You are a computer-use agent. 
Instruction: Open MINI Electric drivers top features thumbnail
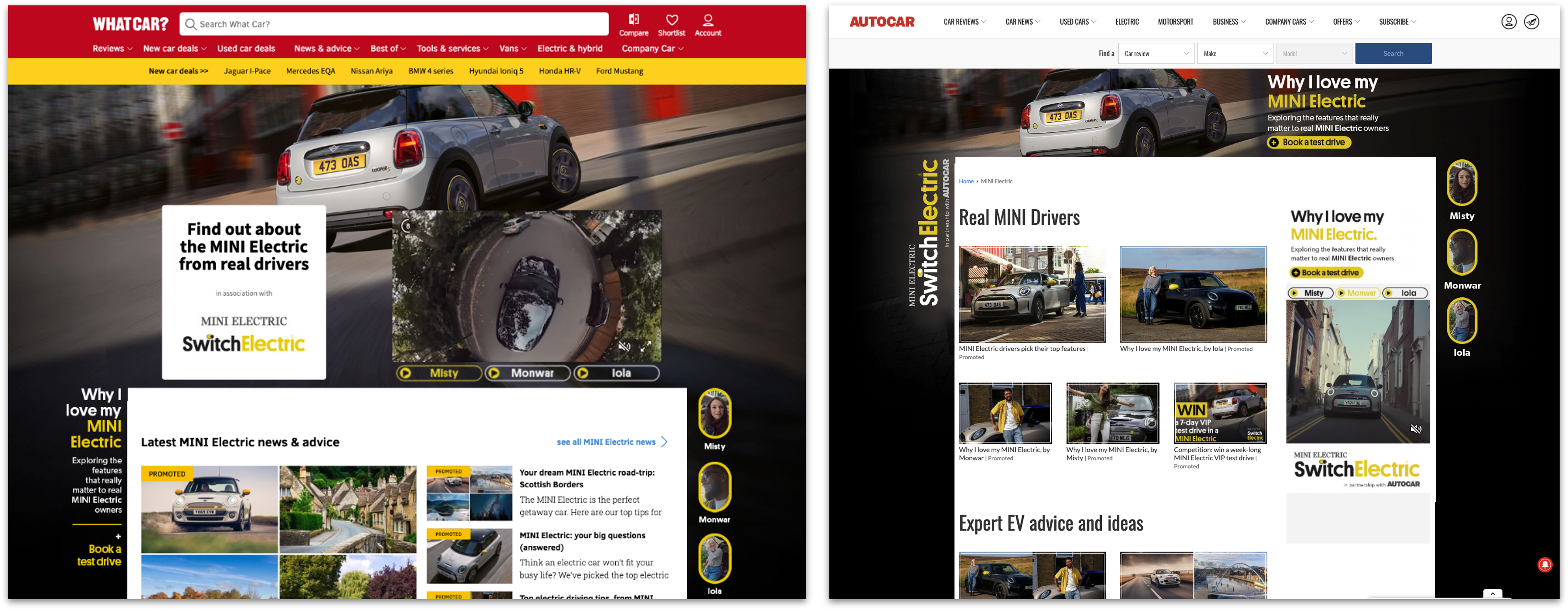[1032, 294]
